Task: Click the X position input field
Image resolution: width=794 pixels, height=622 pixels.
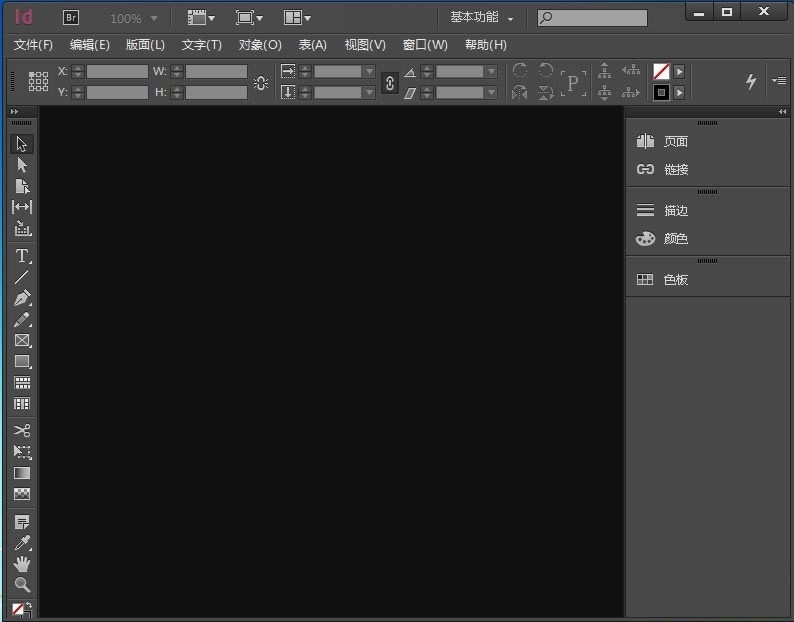Action: click(117, 71)
